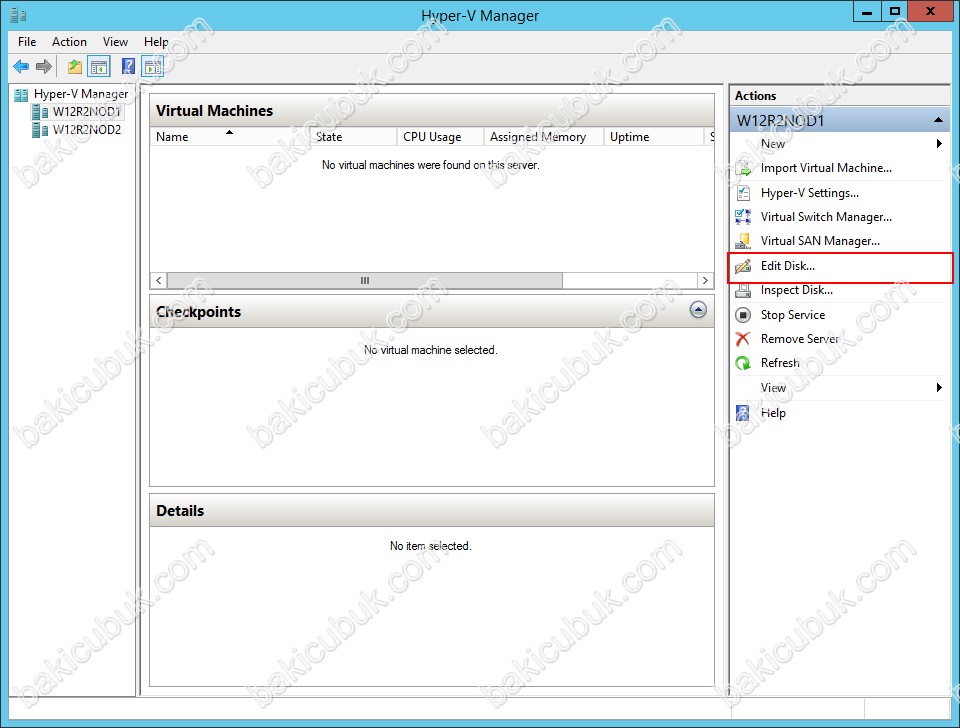Collapse the W12R2NOD1 actions section arrow

938,121
